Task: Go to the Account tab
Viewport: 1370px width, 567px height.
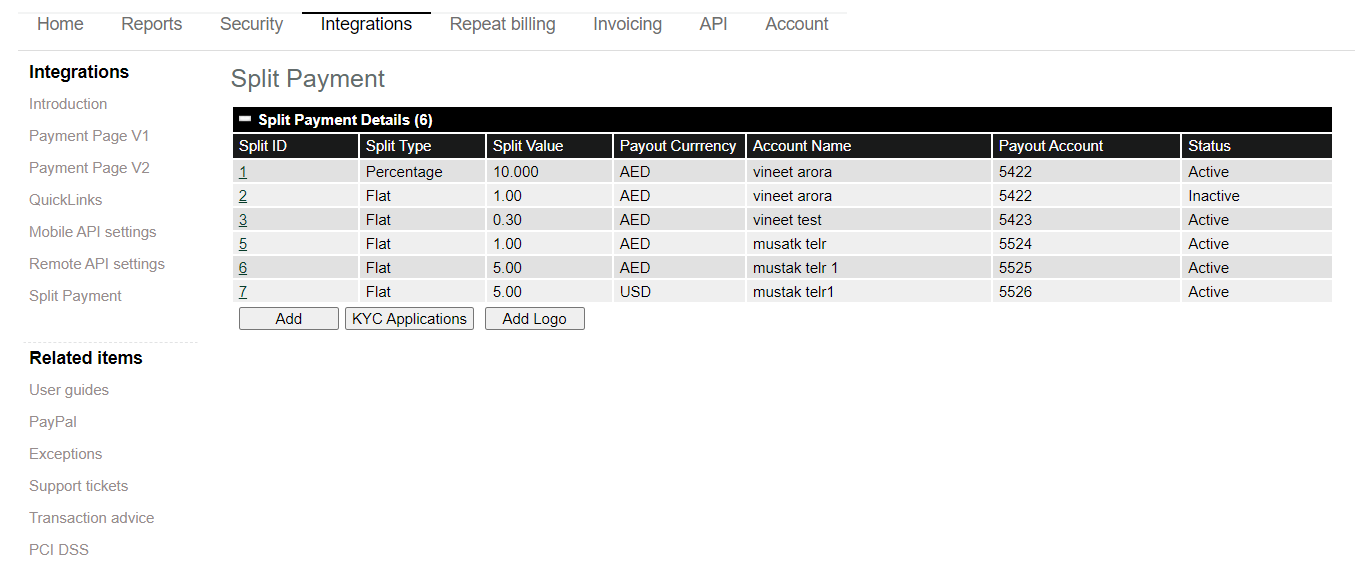Action: [x=797, y=24]
